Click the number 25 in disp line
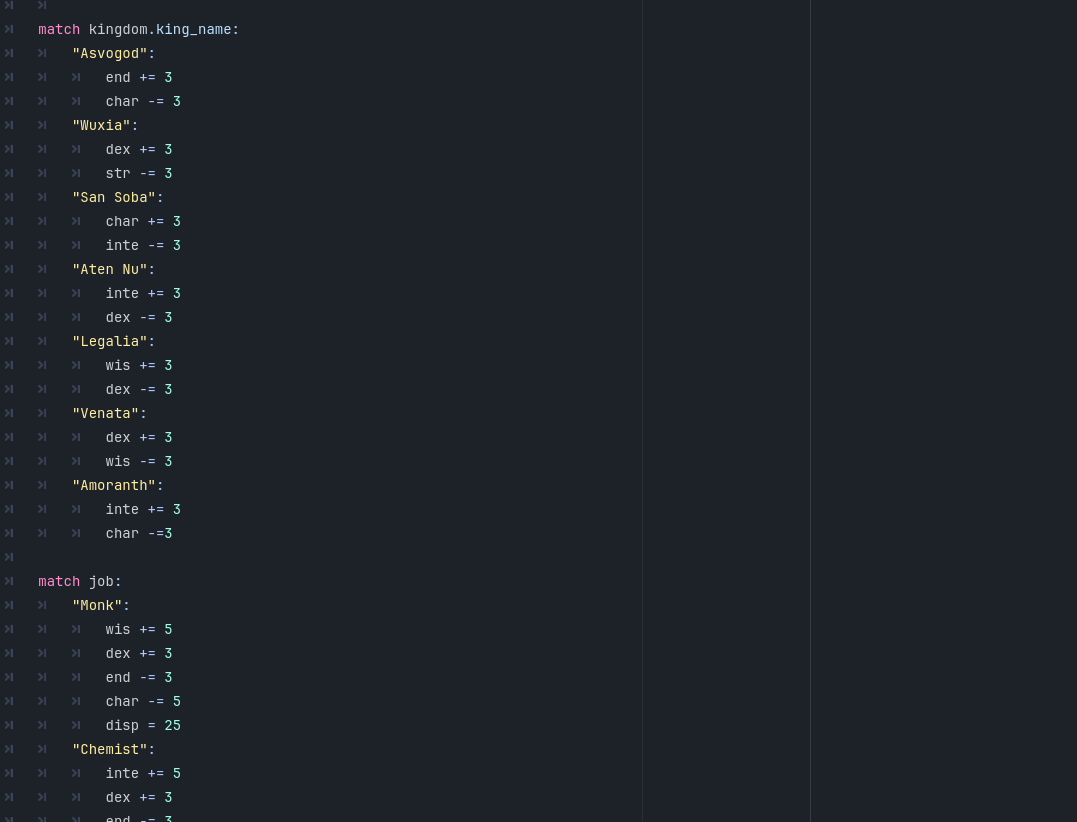The width and height of the screenshot is (1077, 822). [x=173, y=726]
